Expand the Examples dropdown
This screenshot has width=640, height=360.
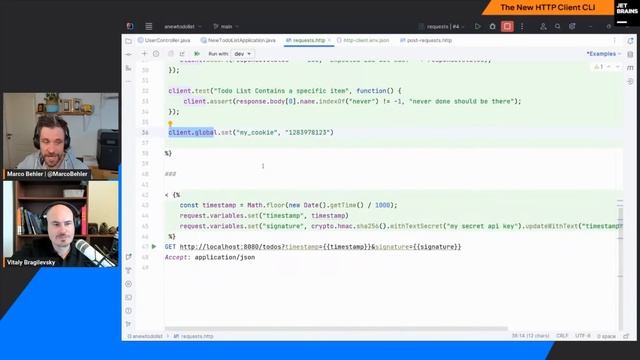[x=604, y=54]
